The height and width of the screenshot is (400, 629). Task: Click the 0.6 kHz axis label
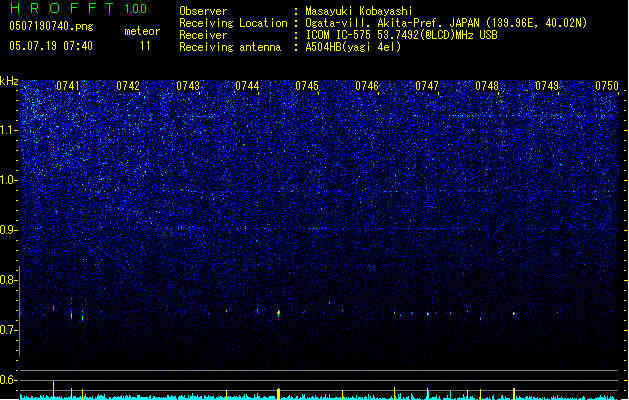tap(8, 380)
